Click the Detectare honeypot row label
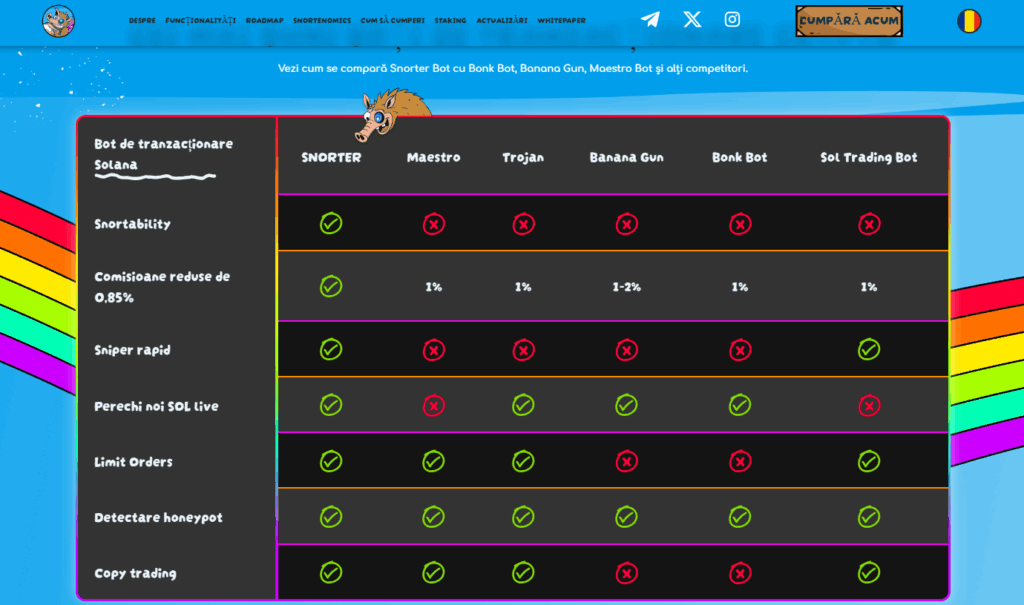Viewport: 1024px width, 605px height. (x=158, y=517)
